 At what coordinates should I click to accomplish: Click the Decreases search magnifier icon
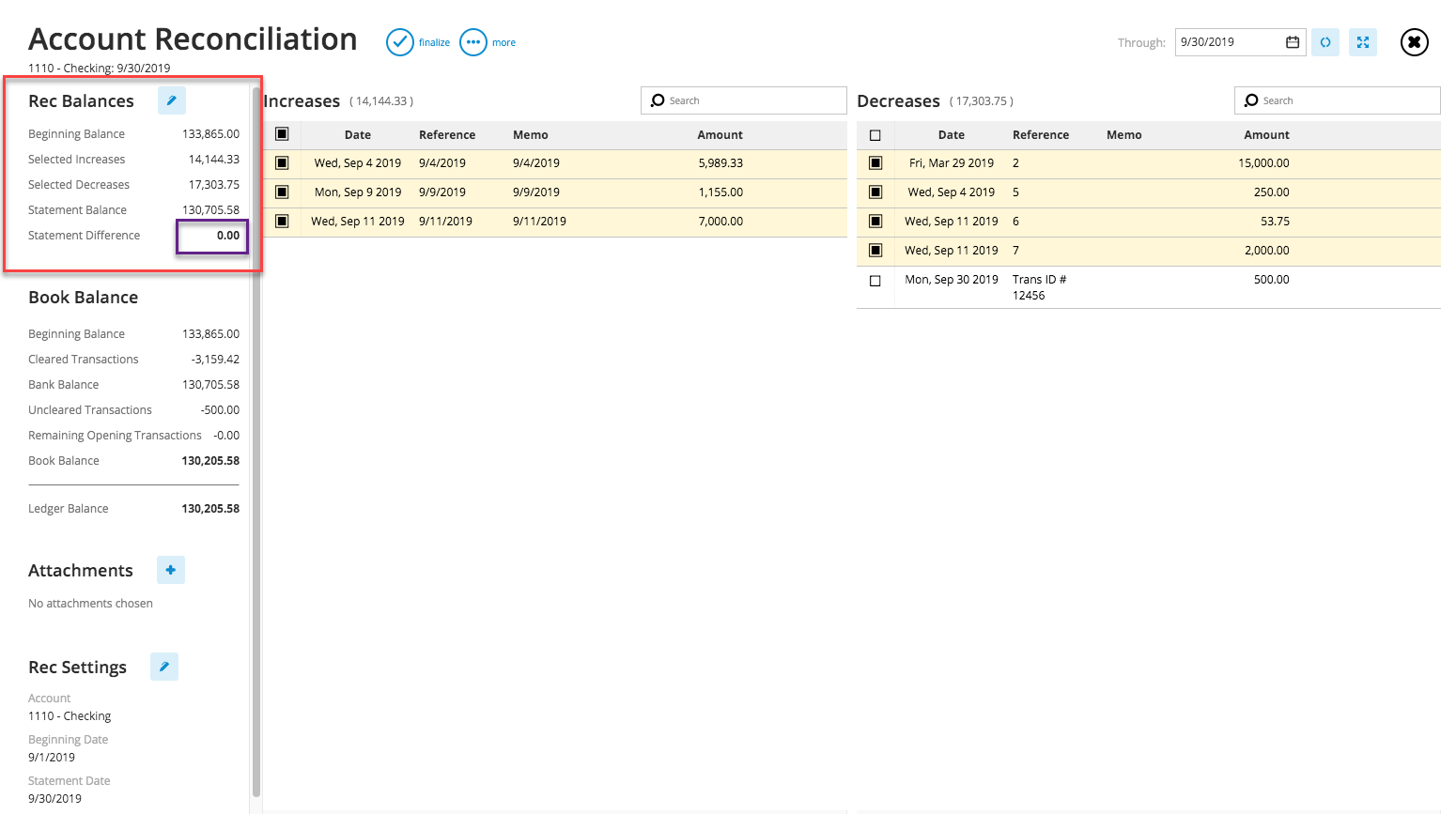pos(1251,100)
